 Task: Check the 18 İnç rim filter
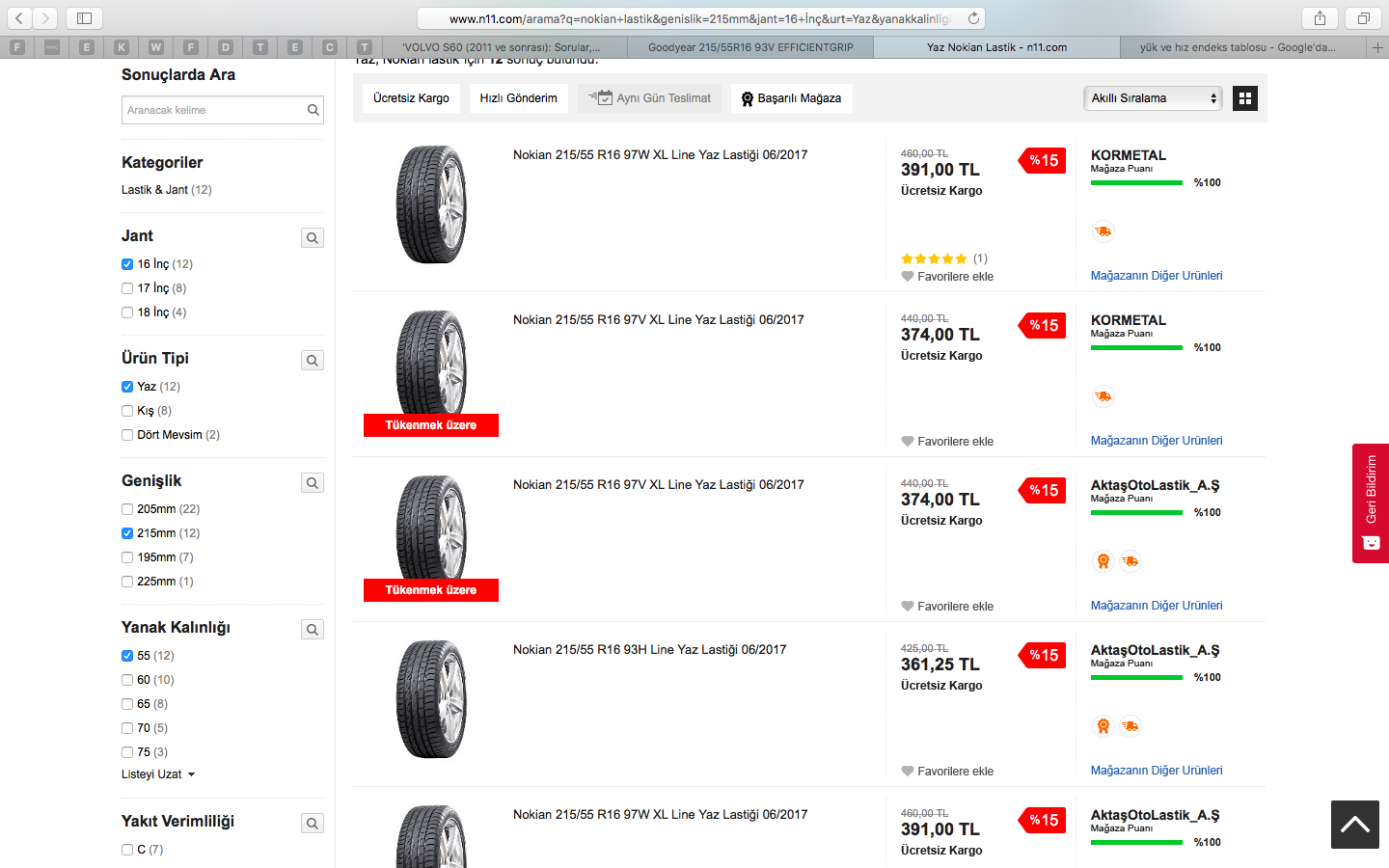(127, 312)
